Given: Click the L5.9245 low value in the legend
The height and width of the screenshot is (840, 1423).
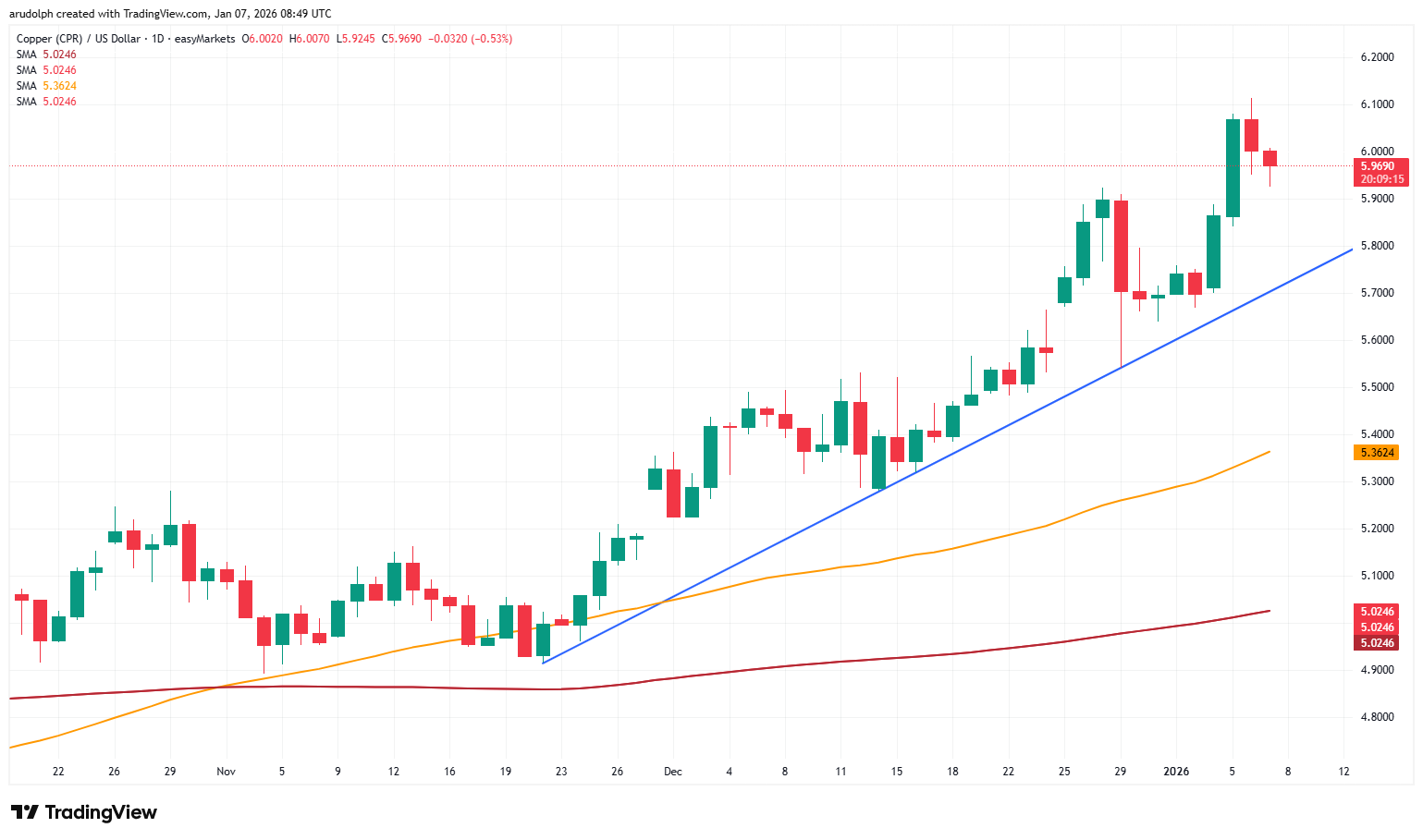Looking at the screenshot, I should tap(355, 39).
